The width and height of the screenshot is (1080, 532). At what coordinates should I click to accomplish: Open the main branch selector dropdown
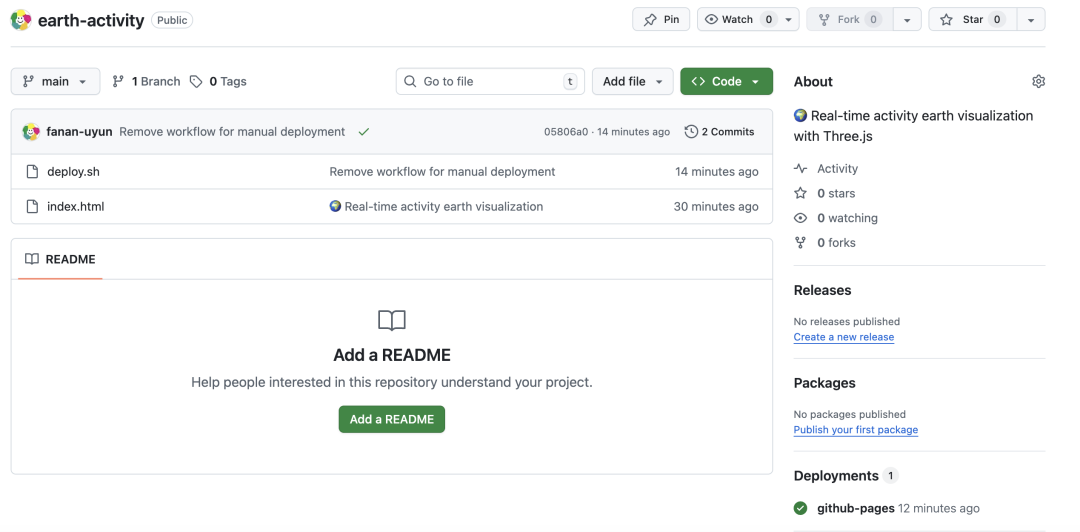pos(55,81)
